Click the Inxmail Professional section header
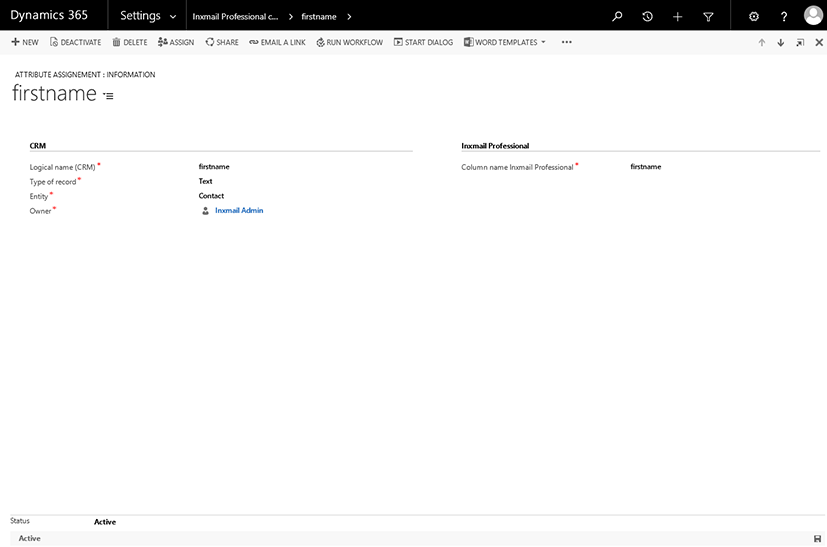This screenshot has width=827, height=547. point(495,146)
